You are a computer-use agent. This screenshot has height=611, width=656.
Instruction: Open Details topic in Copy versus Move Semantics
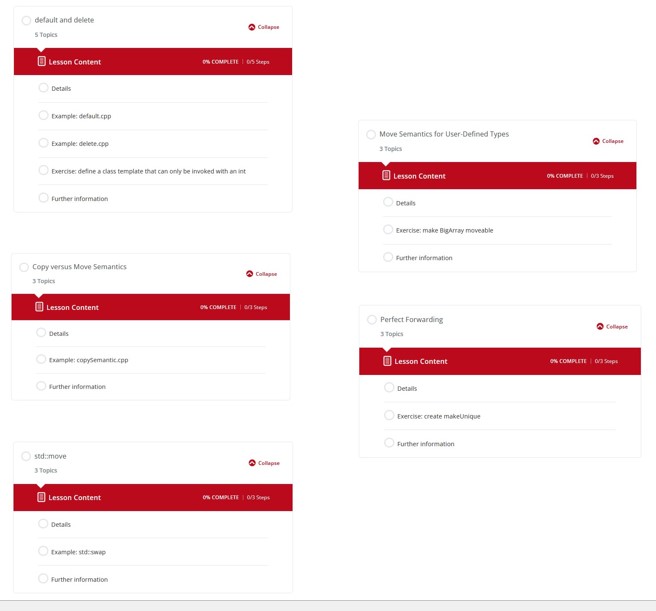(59, 334)
